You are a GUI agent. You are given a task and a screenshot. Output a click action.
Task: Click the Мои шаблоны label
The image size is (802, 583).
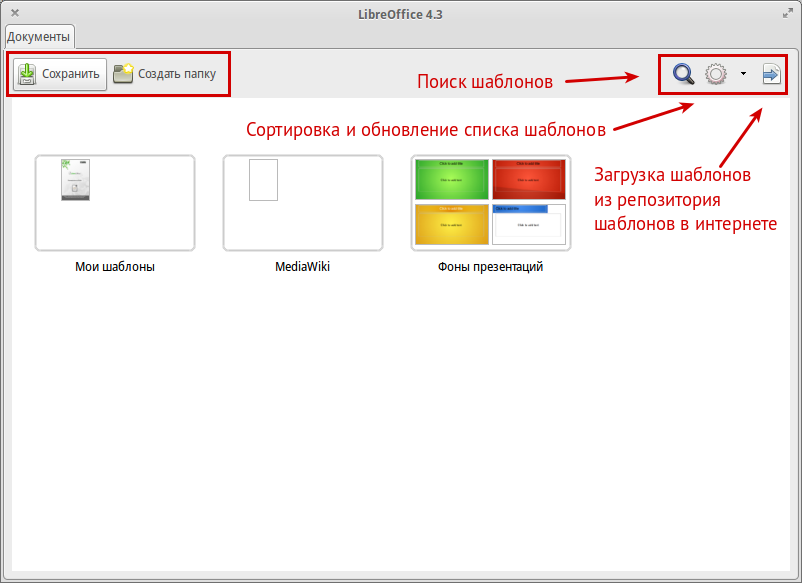[115, 266]
